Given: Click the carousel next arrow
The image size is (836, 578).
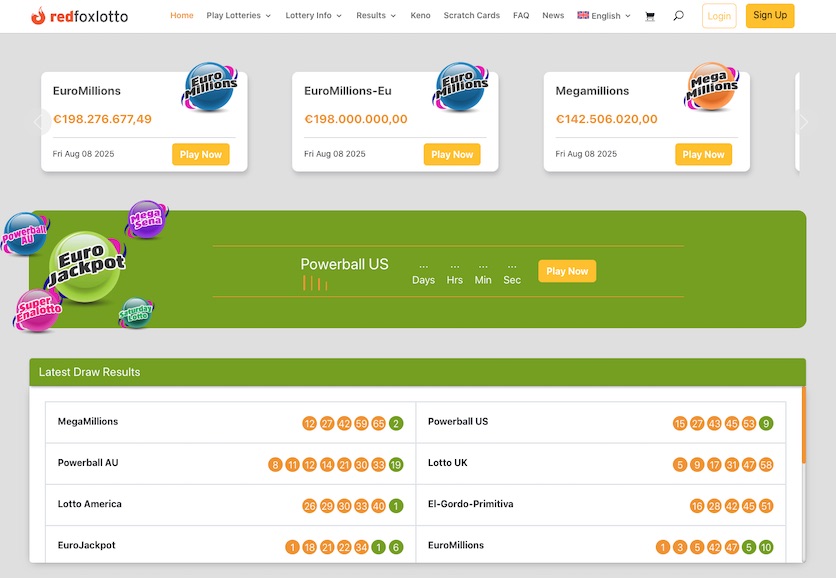Looking at the screenshot, I should point(803,122).
